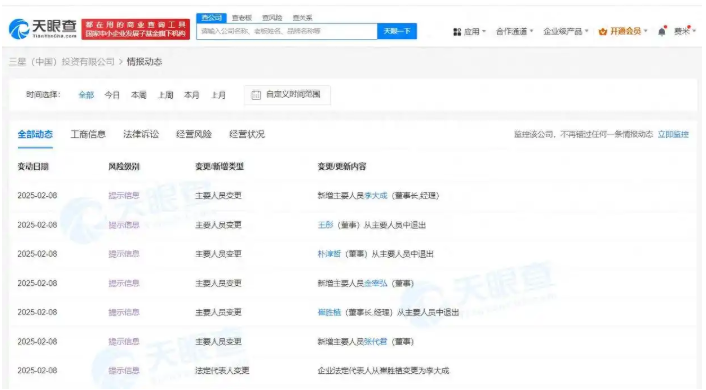Click 提示信息 in the 朴淳哲 row
706x390 pixels.
tap(124, 254)
